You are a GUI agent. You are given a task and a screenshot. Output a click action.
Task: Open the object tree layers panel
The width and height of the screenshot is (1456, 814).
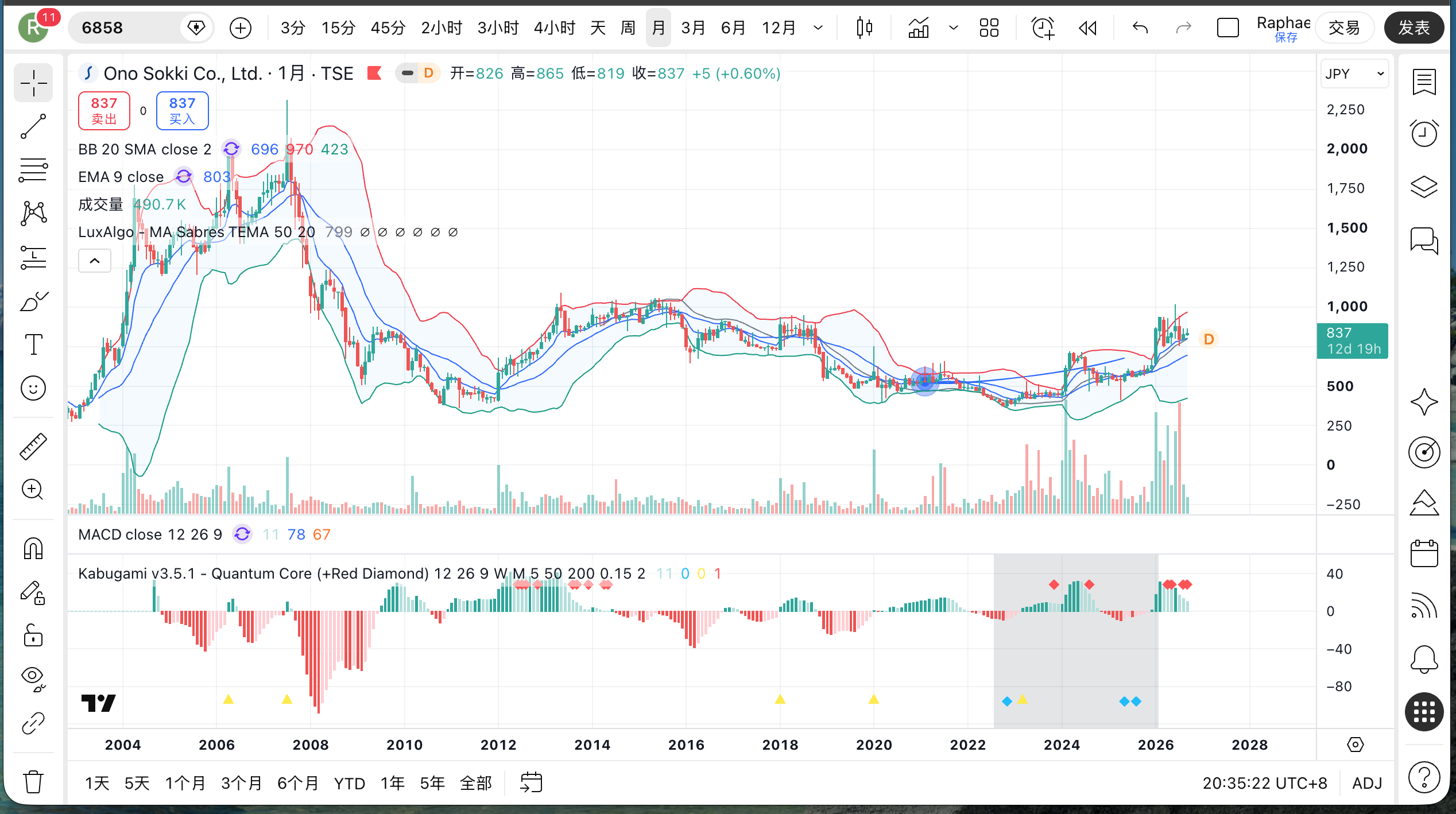coord(1424,187)
